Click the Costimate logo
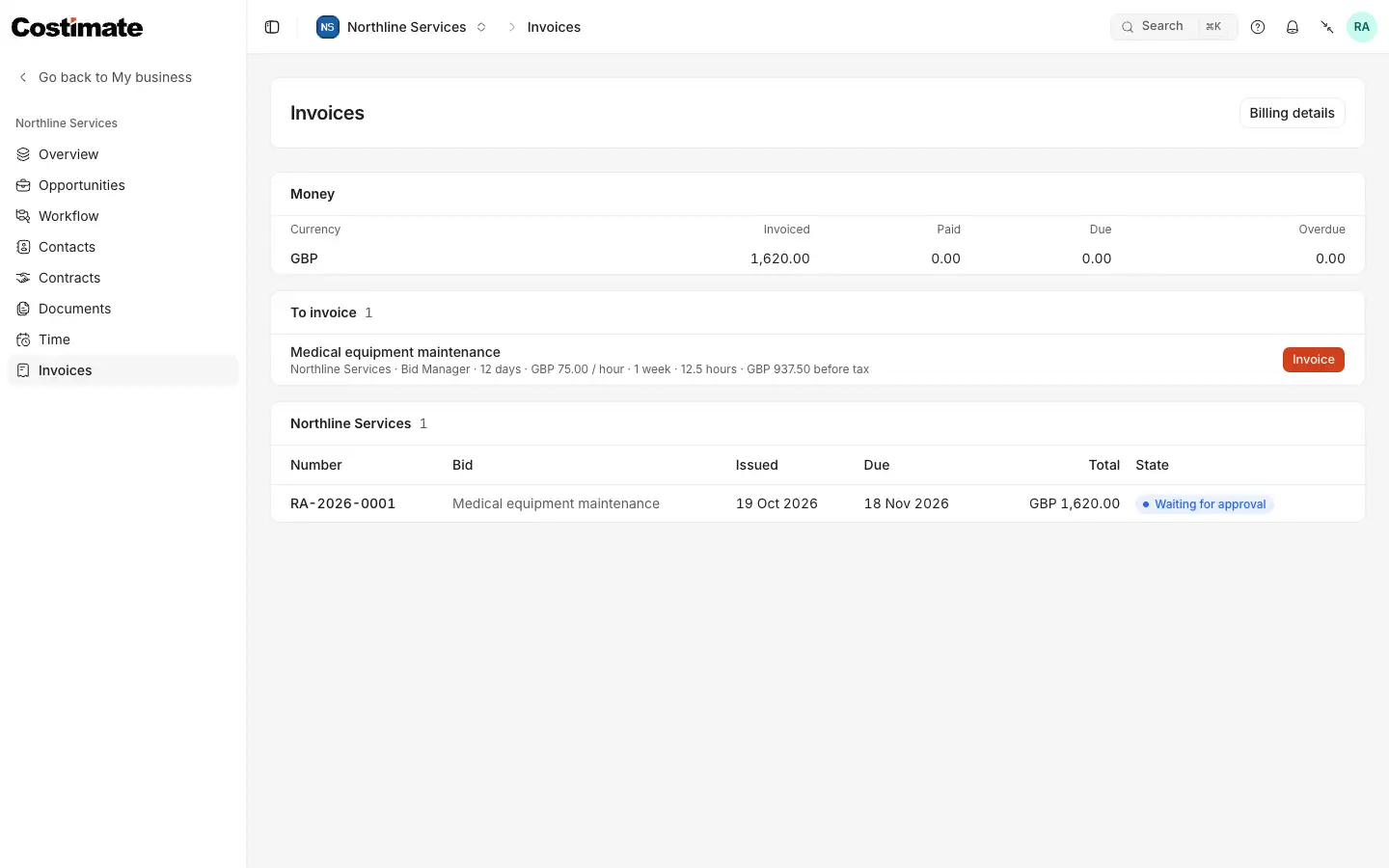This screenshot has height=868, width=1389. click(x=77, y=27)
